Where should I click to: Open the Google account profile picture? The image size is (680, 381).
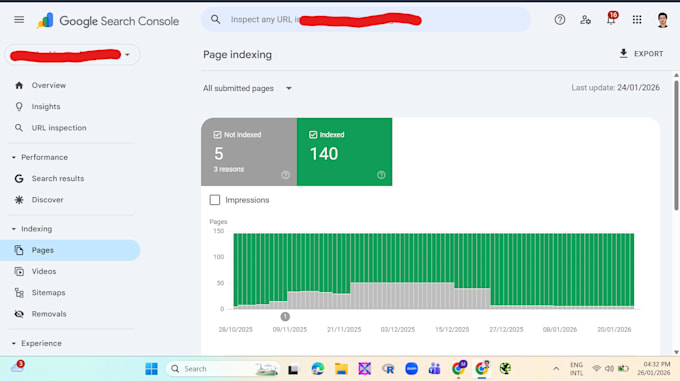point(662,20)
